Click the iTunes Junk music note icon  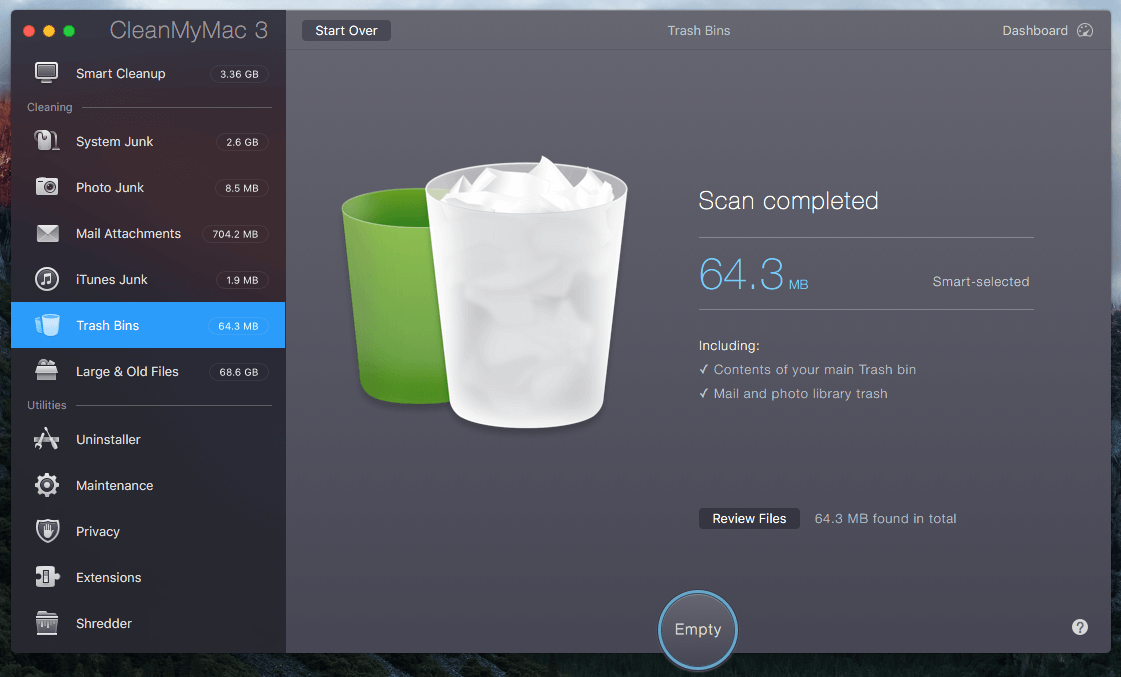click(x=46, y=279)
